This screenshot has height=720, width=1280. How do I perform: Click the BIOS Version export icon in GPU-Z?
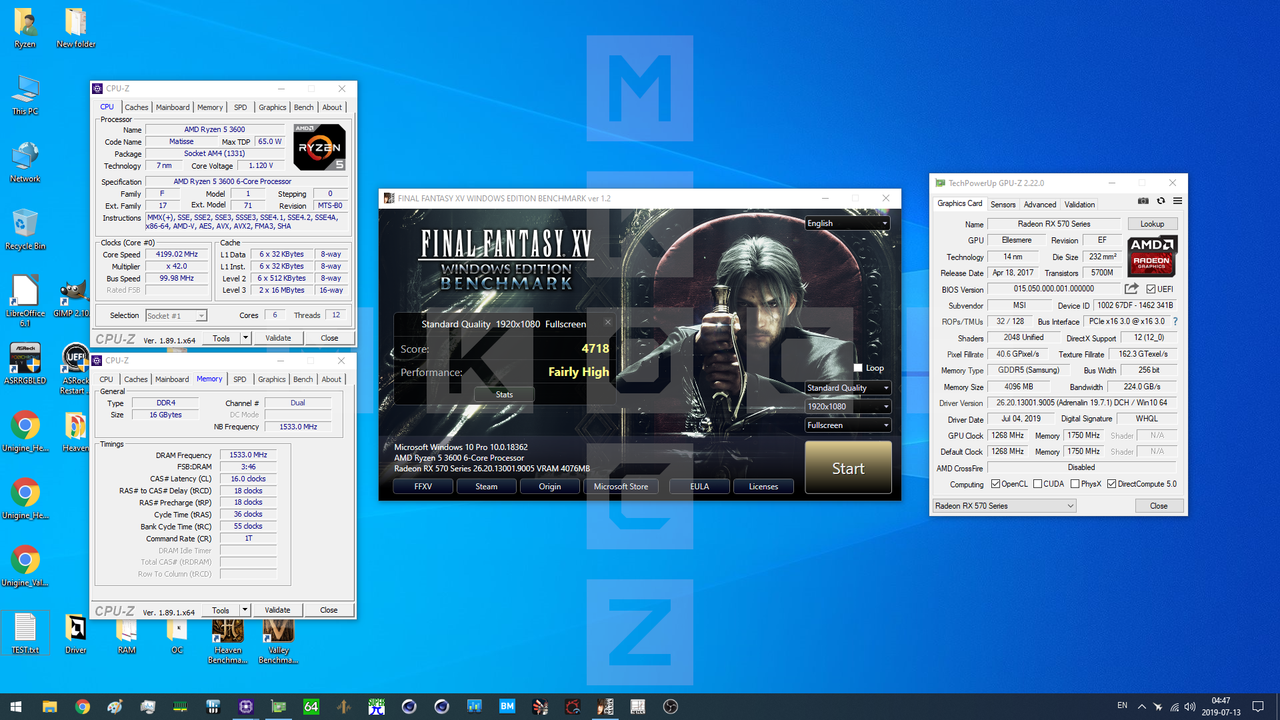(x=1133, y=288)
